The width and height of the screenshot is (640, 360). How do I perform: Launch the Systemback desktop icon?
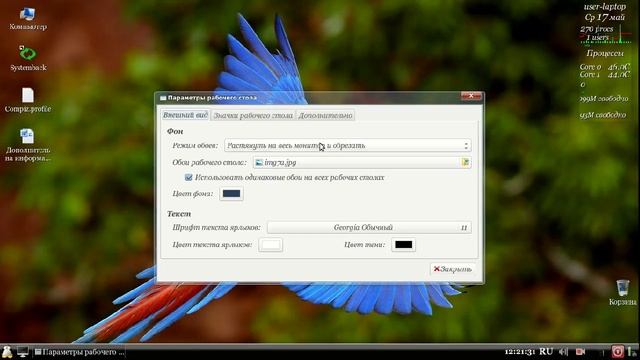28,58
